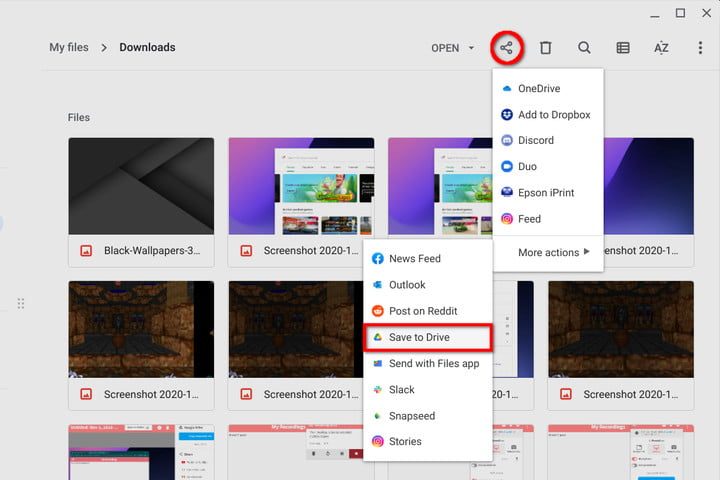Select the Black-Wallpapers-3 thumbnail
This screenshot has height=480, width=720.
141,186
